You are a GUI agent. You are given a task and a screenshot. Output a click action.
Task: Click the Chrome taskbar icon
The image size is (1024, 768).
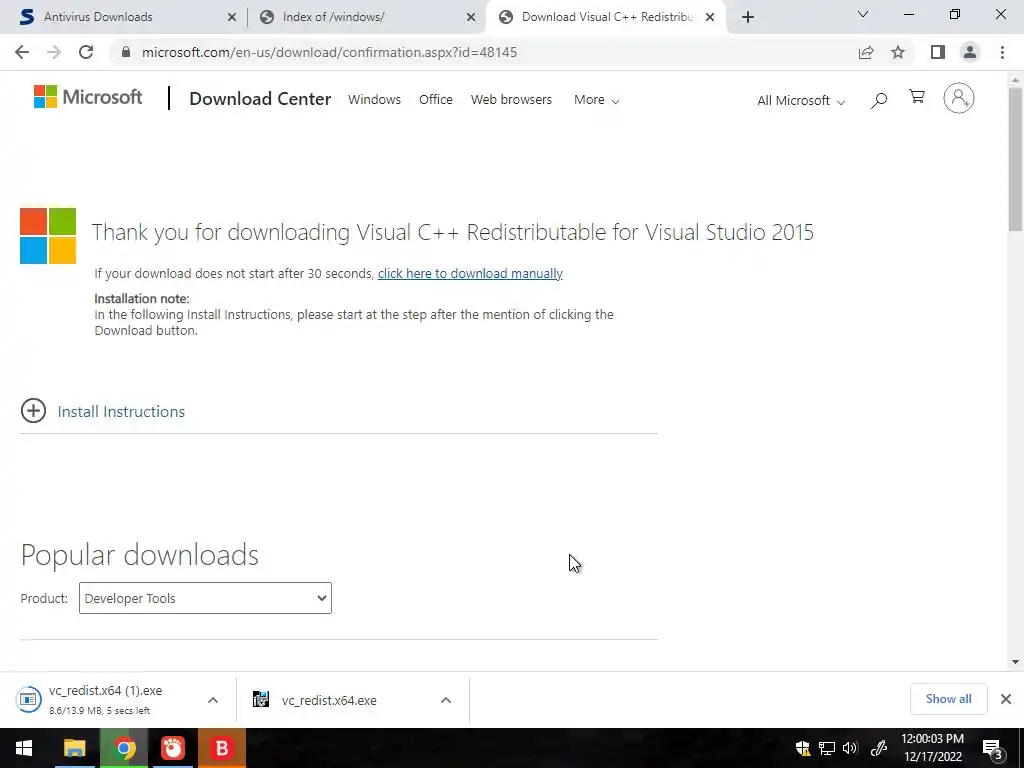[x=124, y=748]
